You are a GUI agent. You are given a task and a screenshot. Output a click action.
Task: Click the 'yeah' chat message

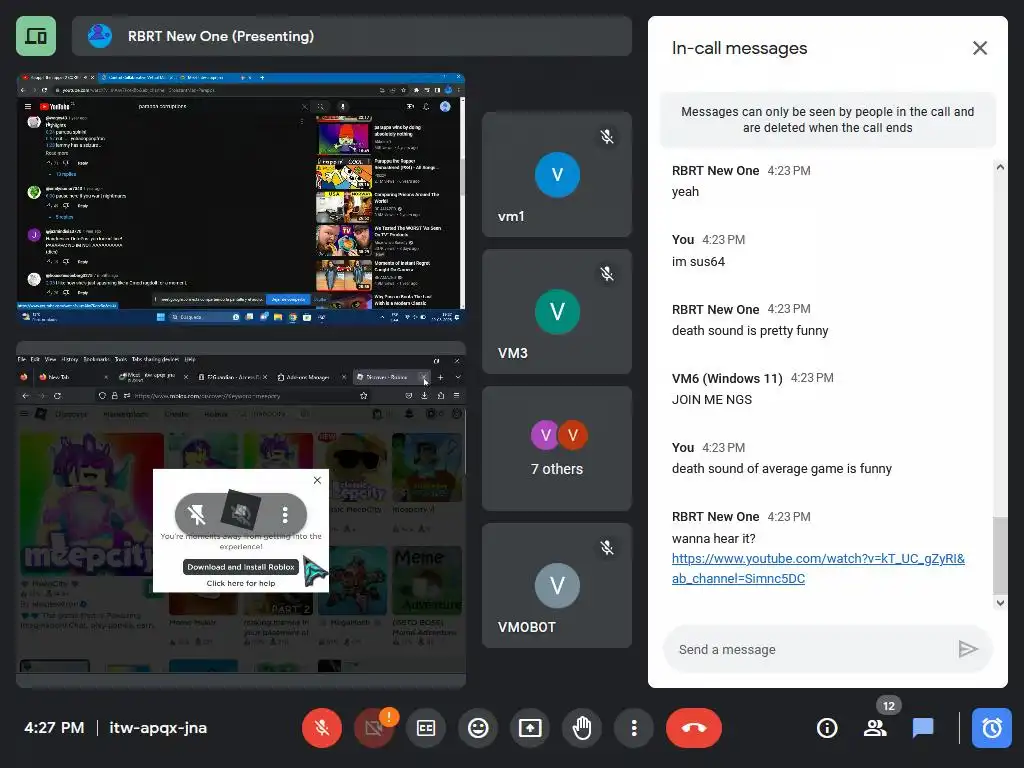pos(685,191)
